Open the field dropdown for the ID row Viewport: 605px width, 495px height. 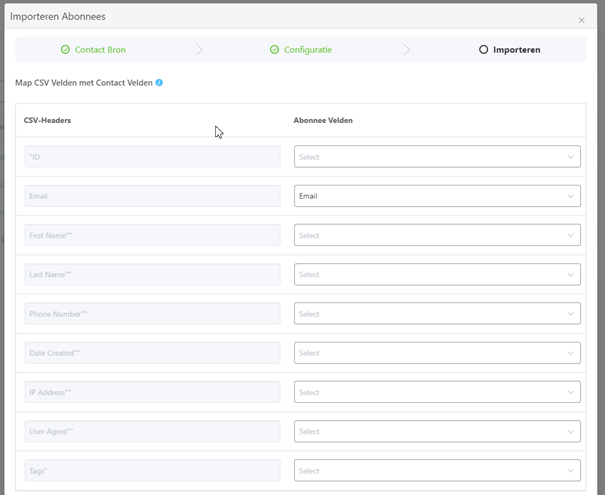coord(437,157)
